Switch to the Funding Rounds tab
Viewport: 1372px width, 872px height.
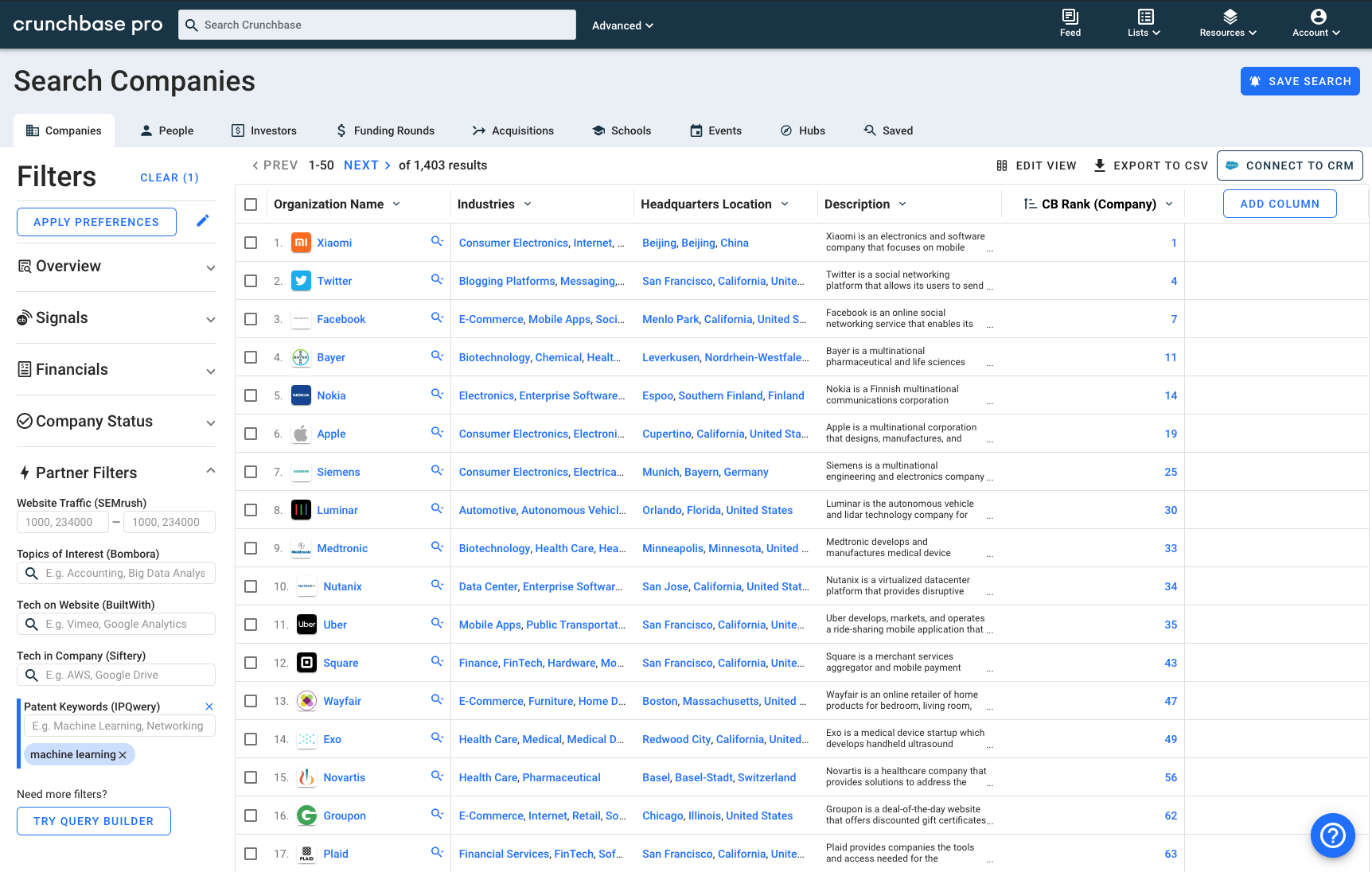(385, 130)
